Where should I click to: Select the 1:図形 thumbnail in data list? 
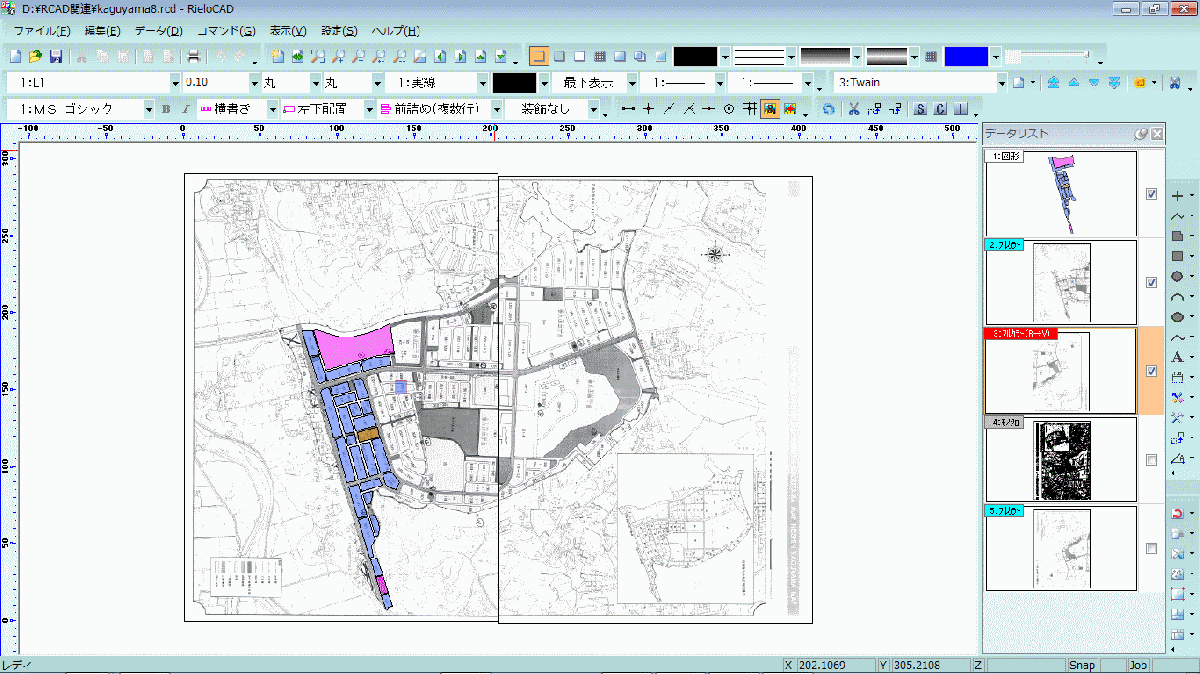tap(1061, 193)
